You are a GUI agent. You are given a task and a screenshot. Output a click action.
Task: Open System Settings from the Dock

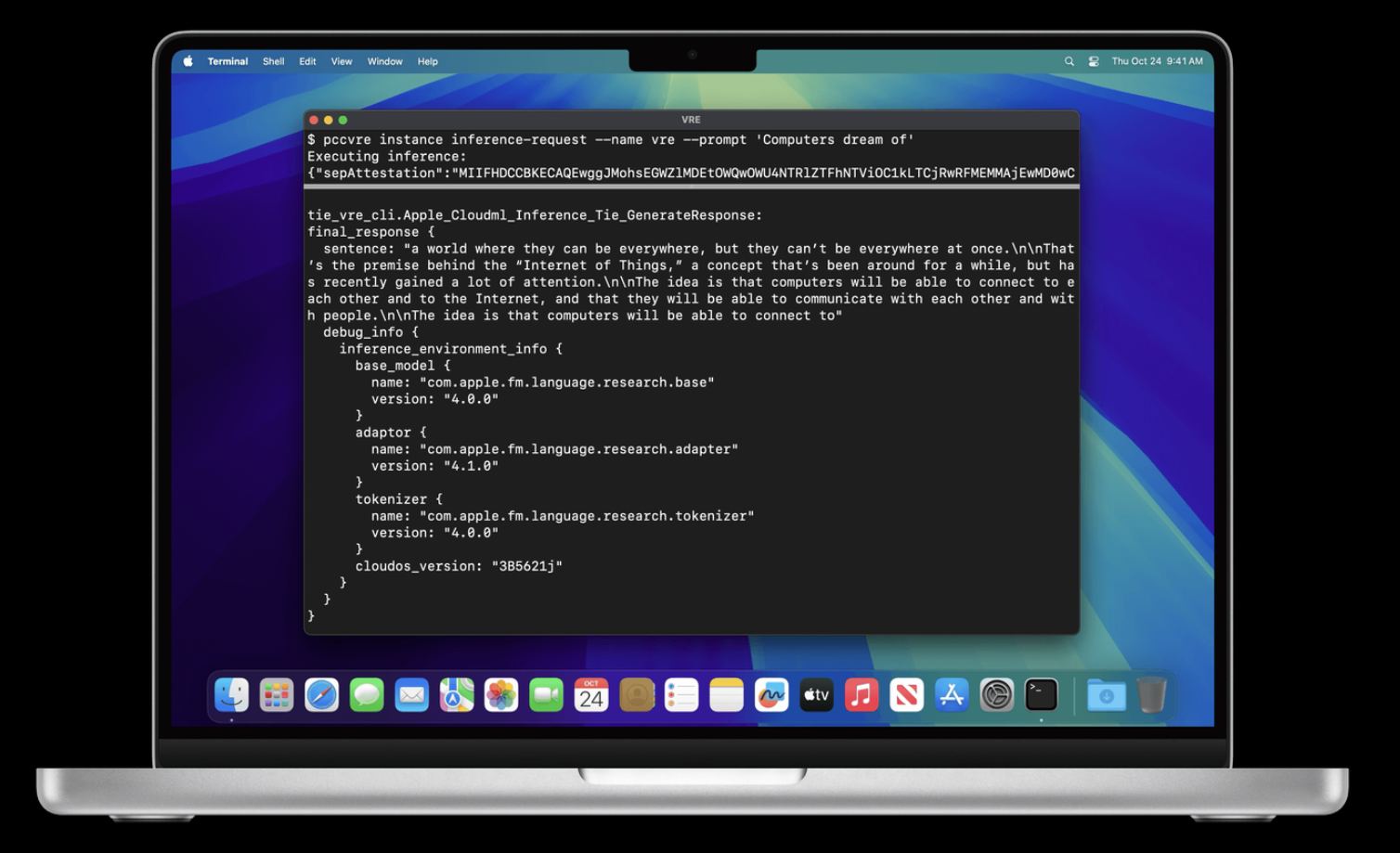997,694
